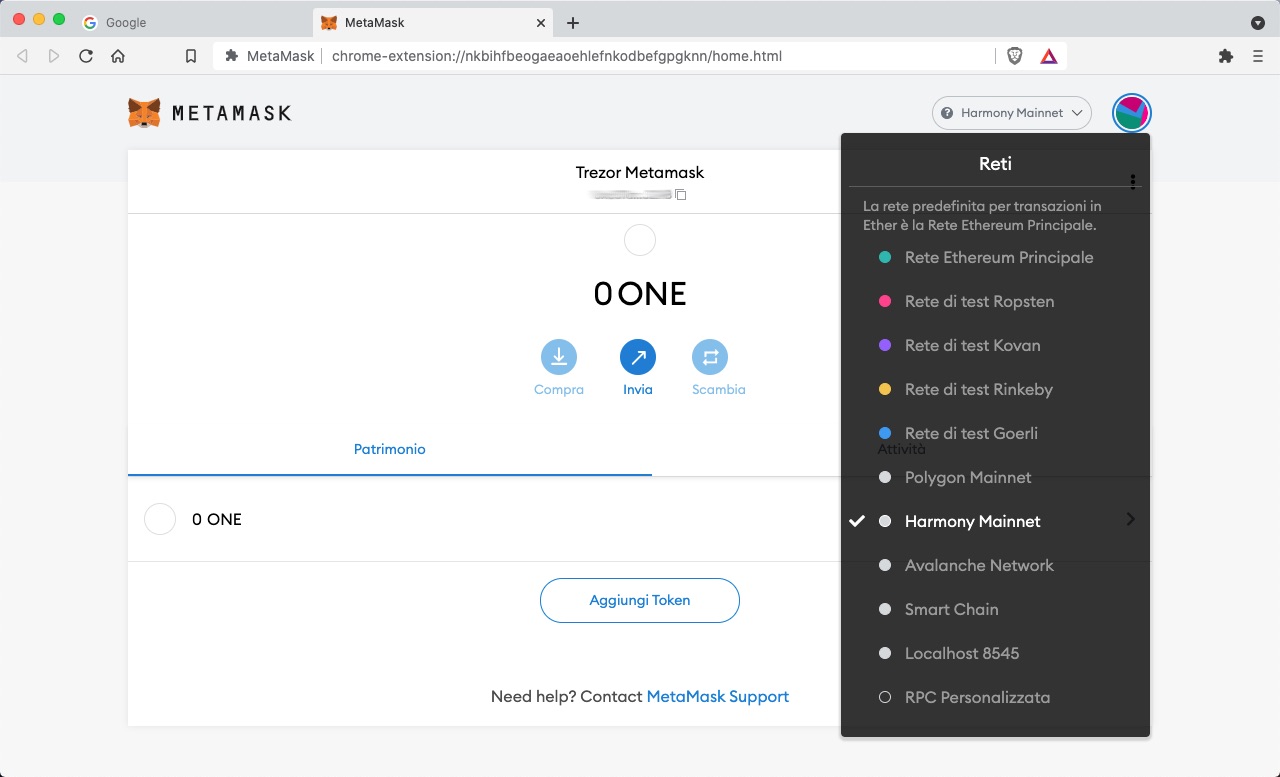Click the MetaMask fox logo
1280x777 pixels.
pyautogui.click(x=144, y=113)
